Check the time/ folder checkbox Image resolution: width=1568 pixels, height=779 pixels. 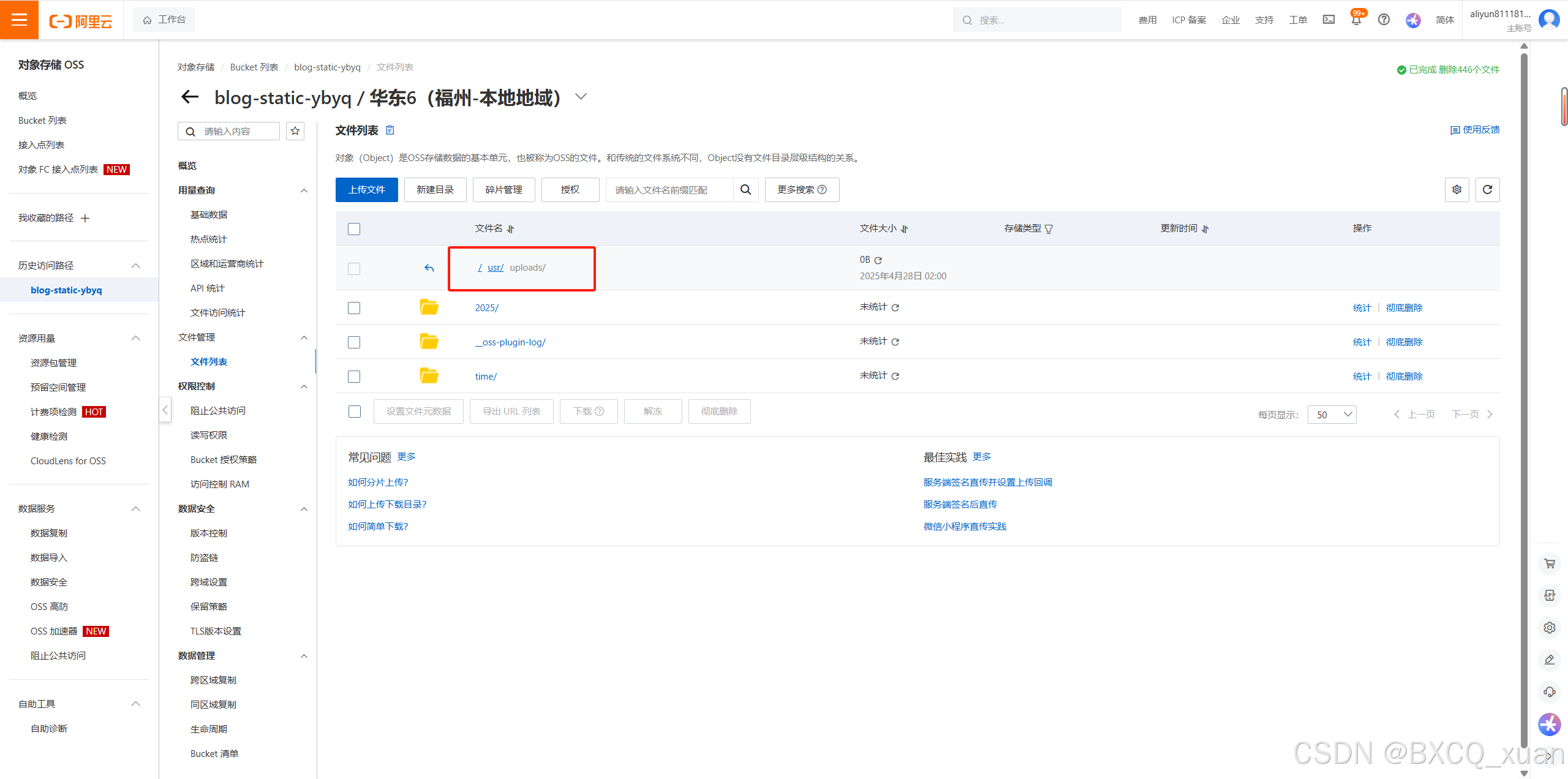(354, 377)
